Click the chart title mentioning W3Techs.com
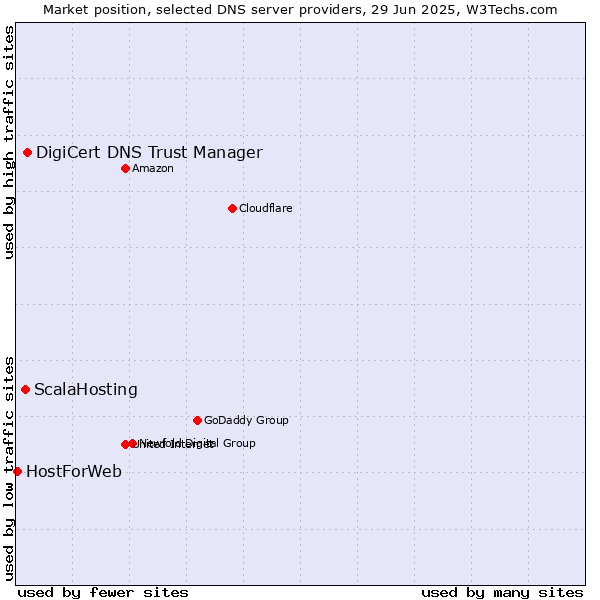 (x=300, y=10)
